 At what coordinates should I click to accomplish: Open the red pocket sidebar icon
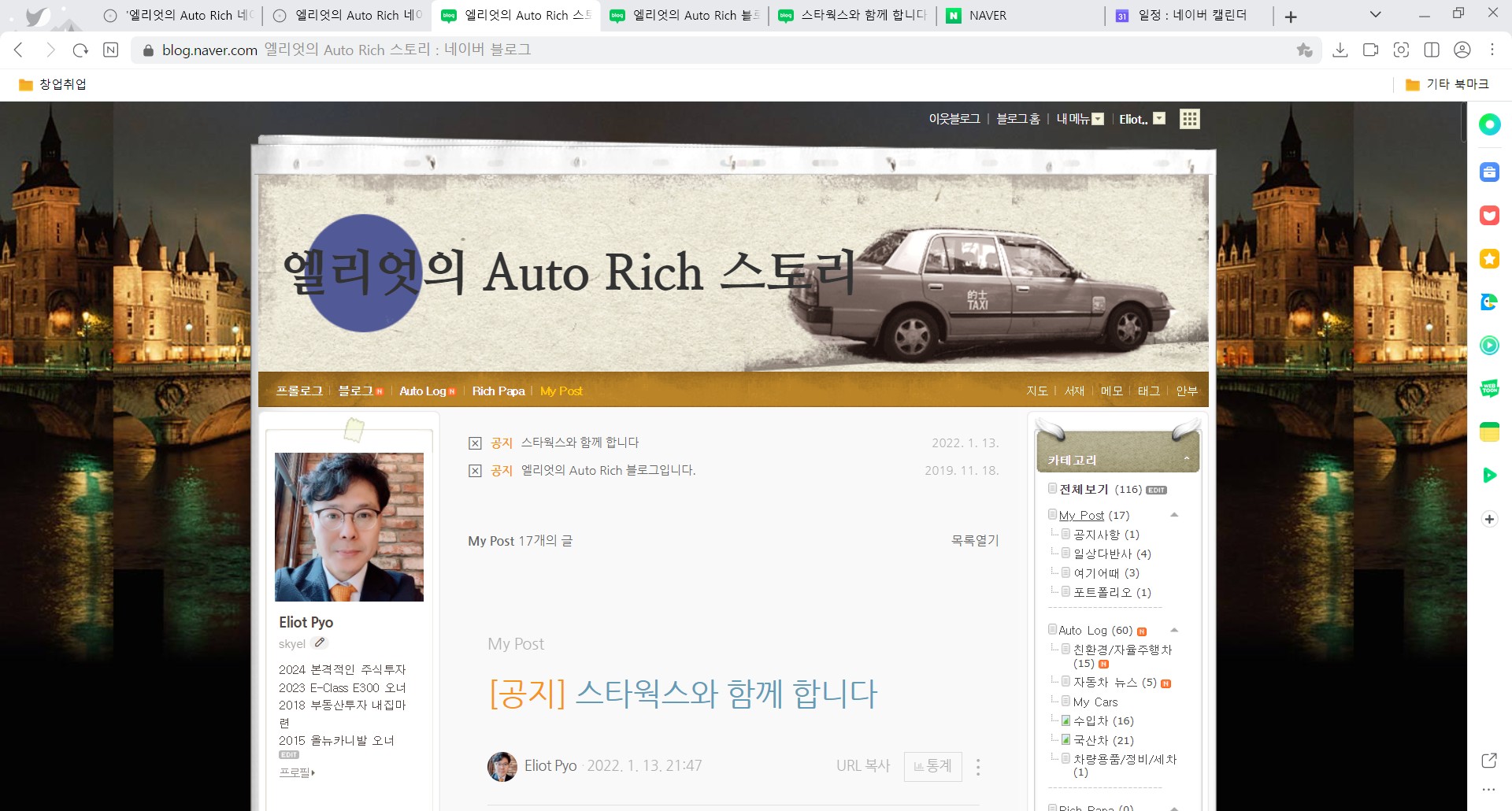point(1489,215)
